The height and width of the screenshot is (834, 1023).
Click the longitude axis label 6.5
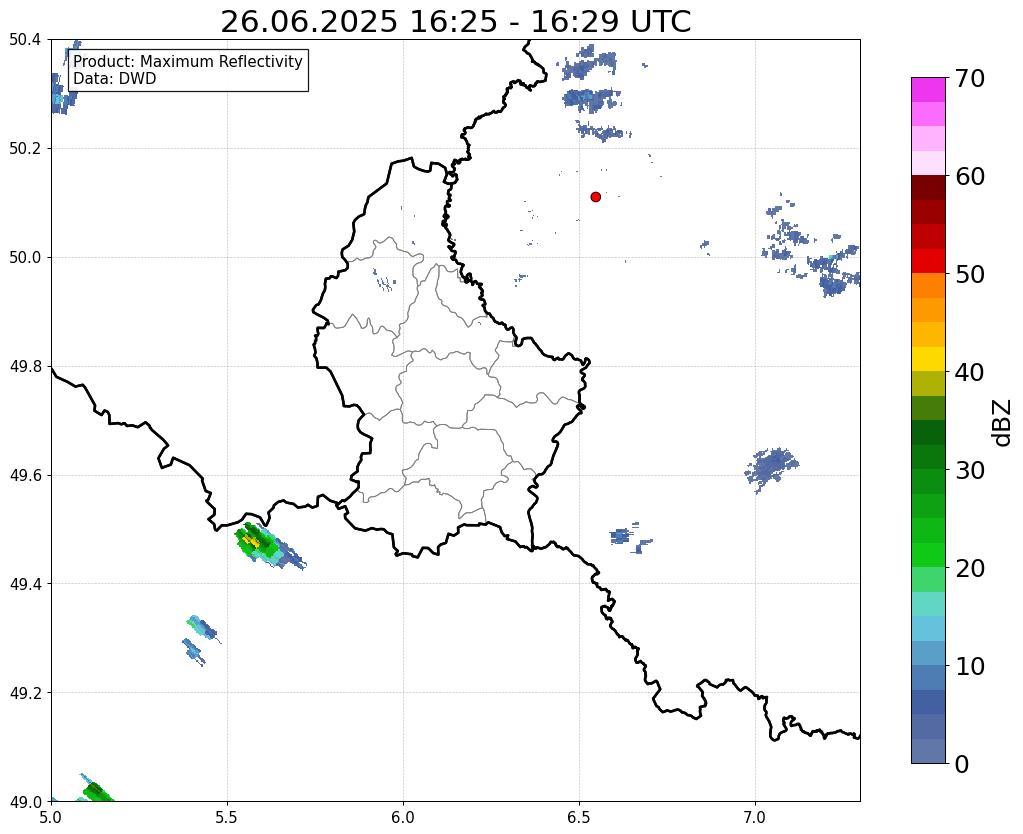click(x=579, y=818)
